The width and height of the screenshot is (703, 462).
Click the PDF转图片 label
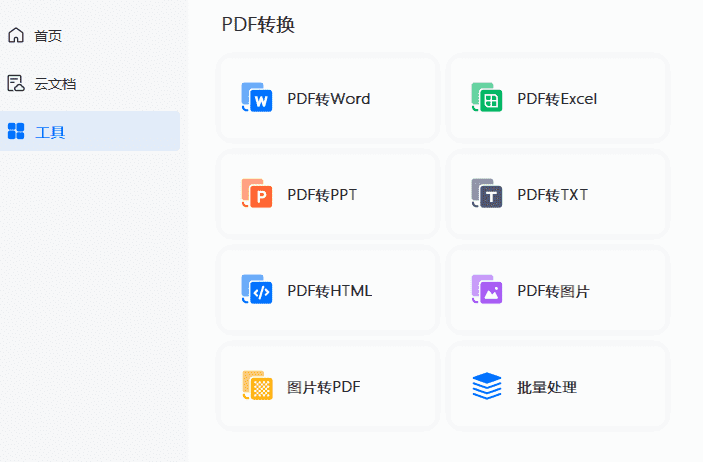click(x=553, y=291)
